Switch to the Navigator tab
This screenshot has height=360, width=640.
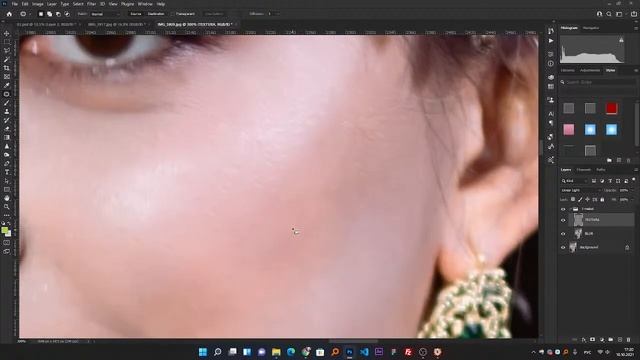pyautogui.click(x=591, y=28)
